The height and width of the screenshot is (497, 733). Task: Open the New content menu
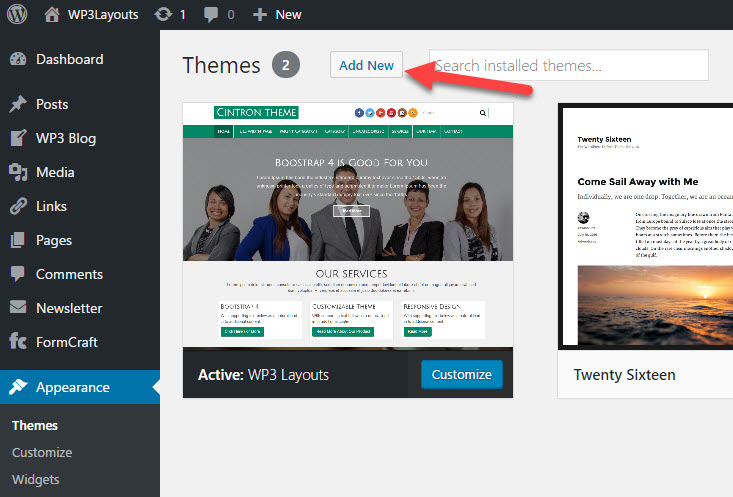(x=288, y=15)
